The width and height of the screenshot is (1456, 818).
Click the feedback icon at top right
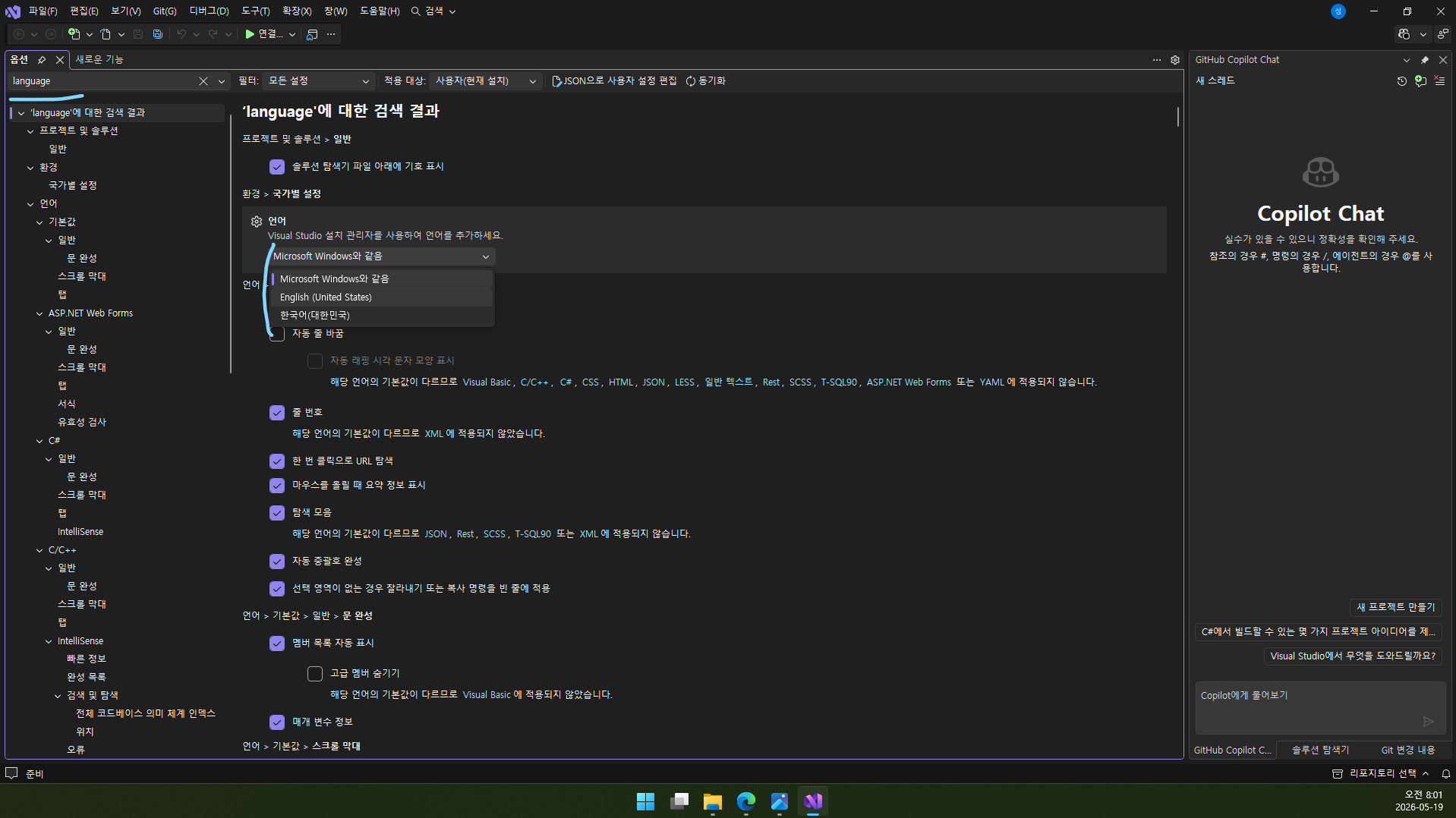(1442, 34)
